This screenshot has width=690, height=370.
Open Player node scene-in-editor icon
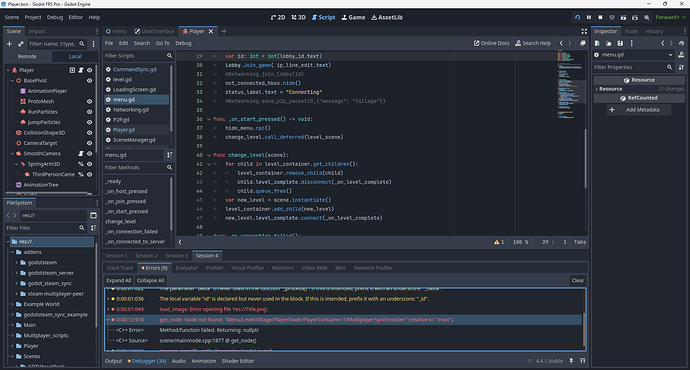pos(72,70)
